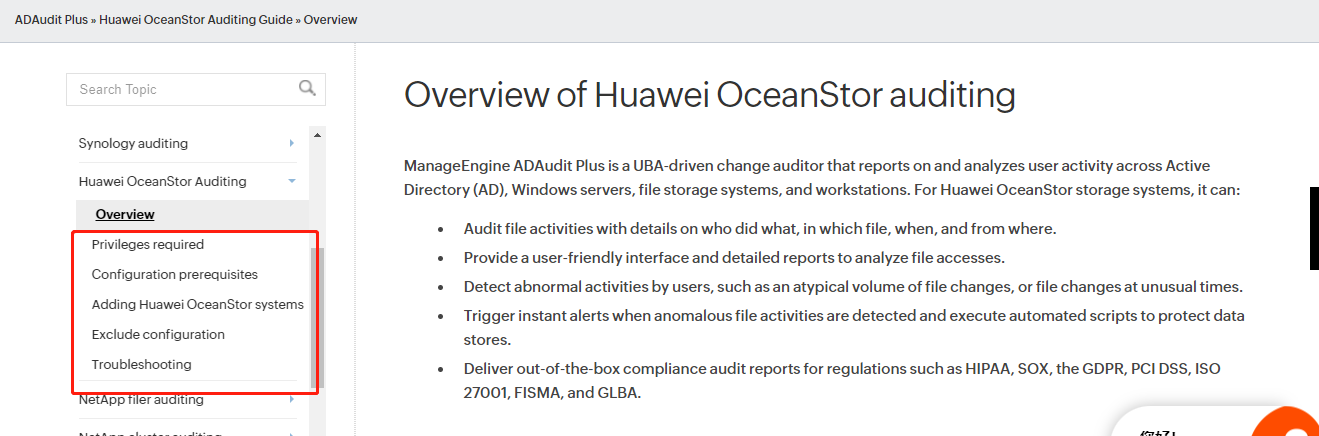The height and width of the screenshot is (436, 1319).
Task: Select the NetApp filer auditing label
Action: (x=141, y=400)
